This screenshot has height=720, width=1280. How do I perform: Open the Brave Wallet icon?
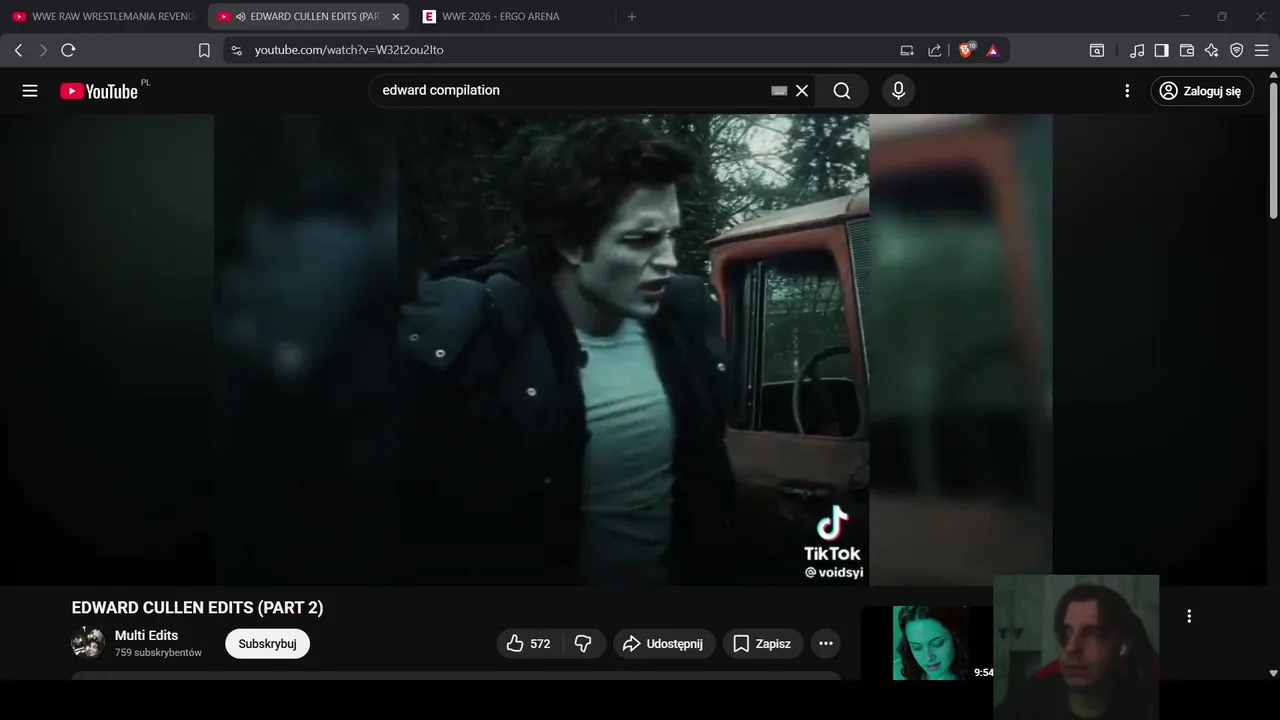(x=1187, y=50)
